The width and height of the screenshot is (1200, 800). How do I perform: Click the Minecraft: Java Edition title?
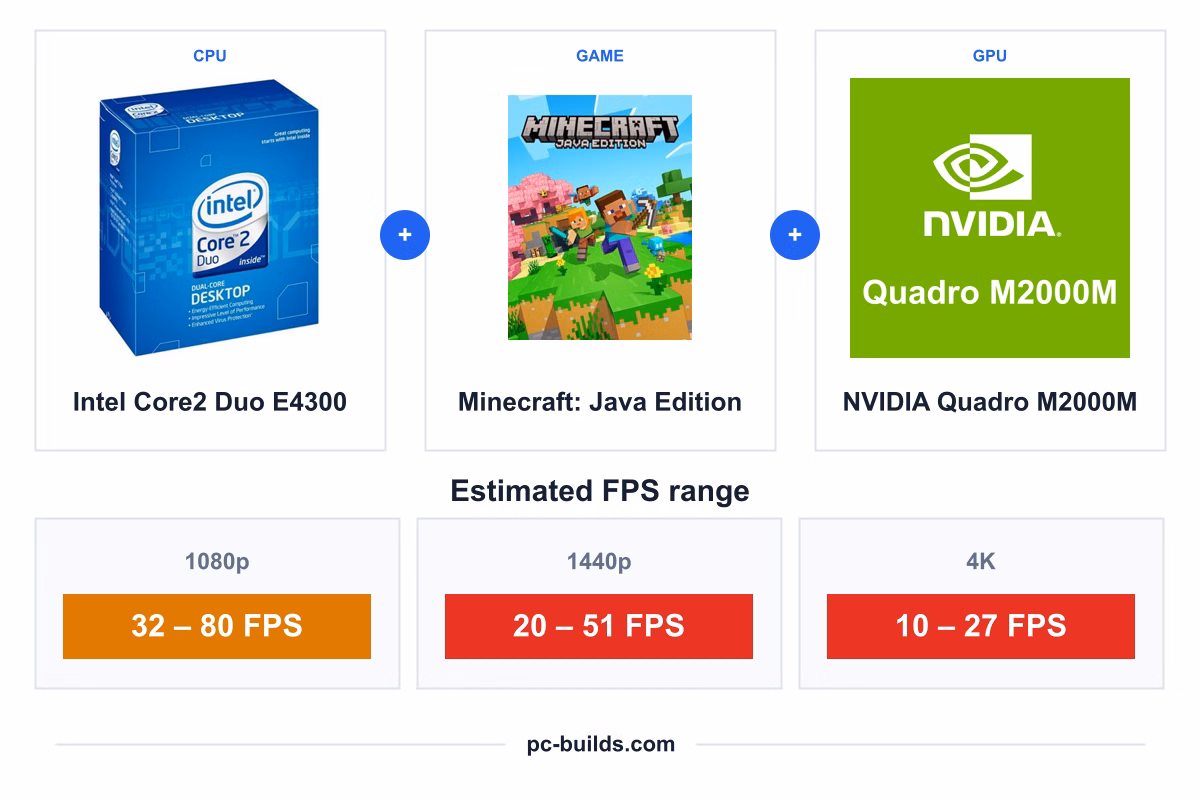[600, 402]
